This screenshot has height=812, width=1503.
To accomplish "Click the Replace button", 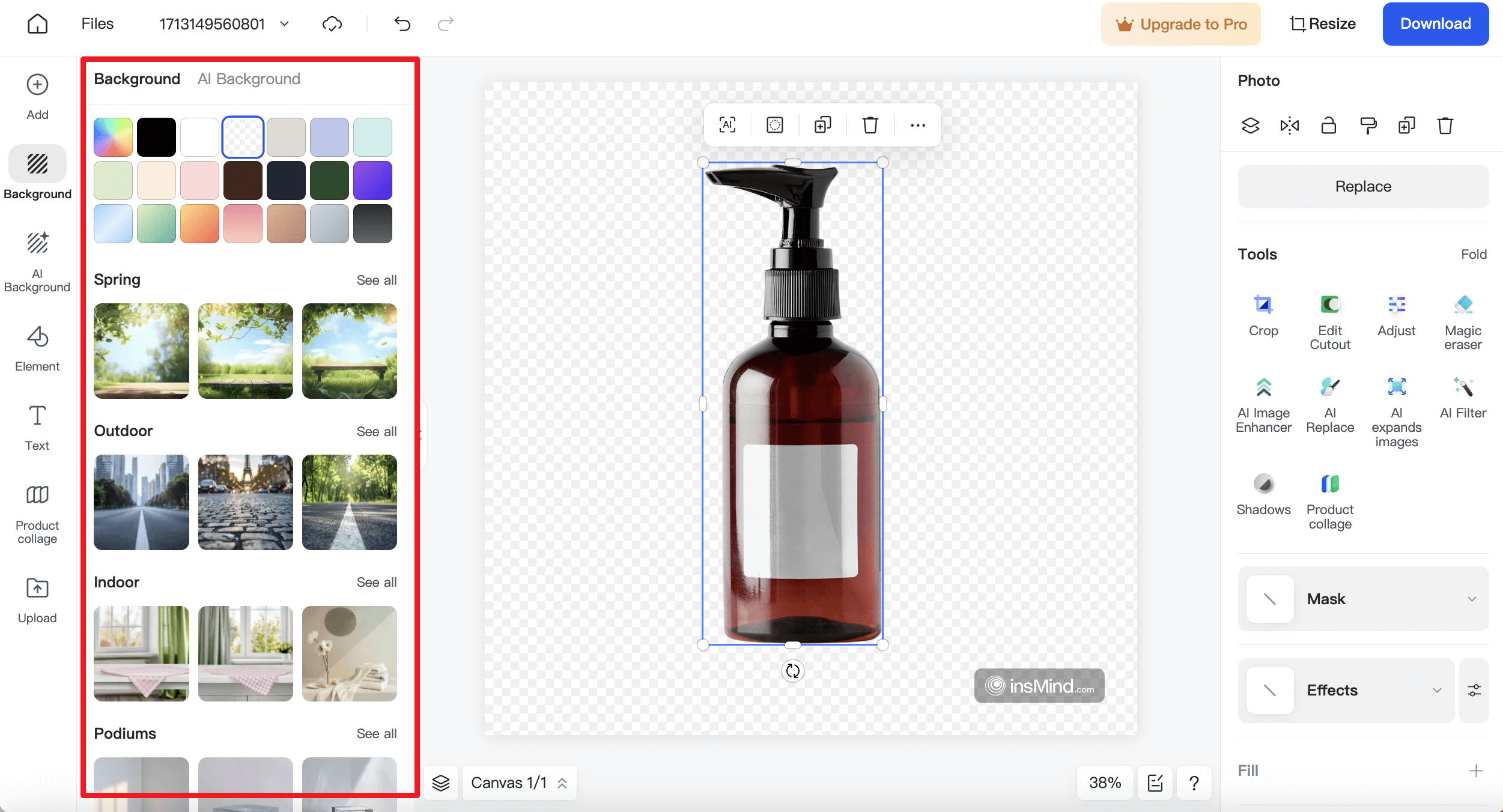I will (1363, 187).
